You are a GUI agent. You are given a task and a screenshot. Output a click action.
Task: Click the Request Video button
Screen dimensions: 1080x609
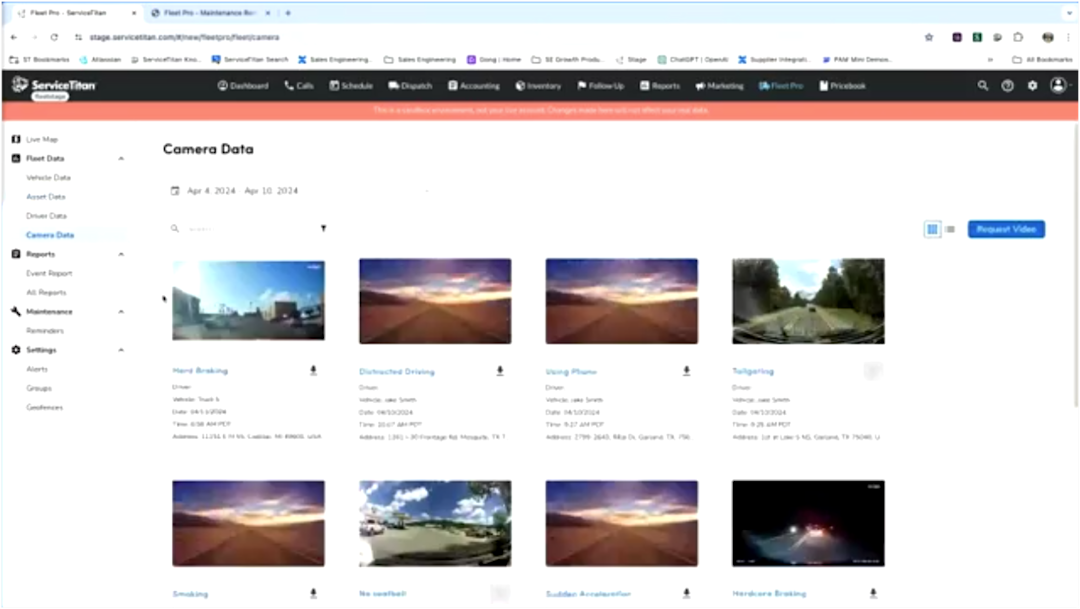pyautogui.click(x=1006, y=229)
